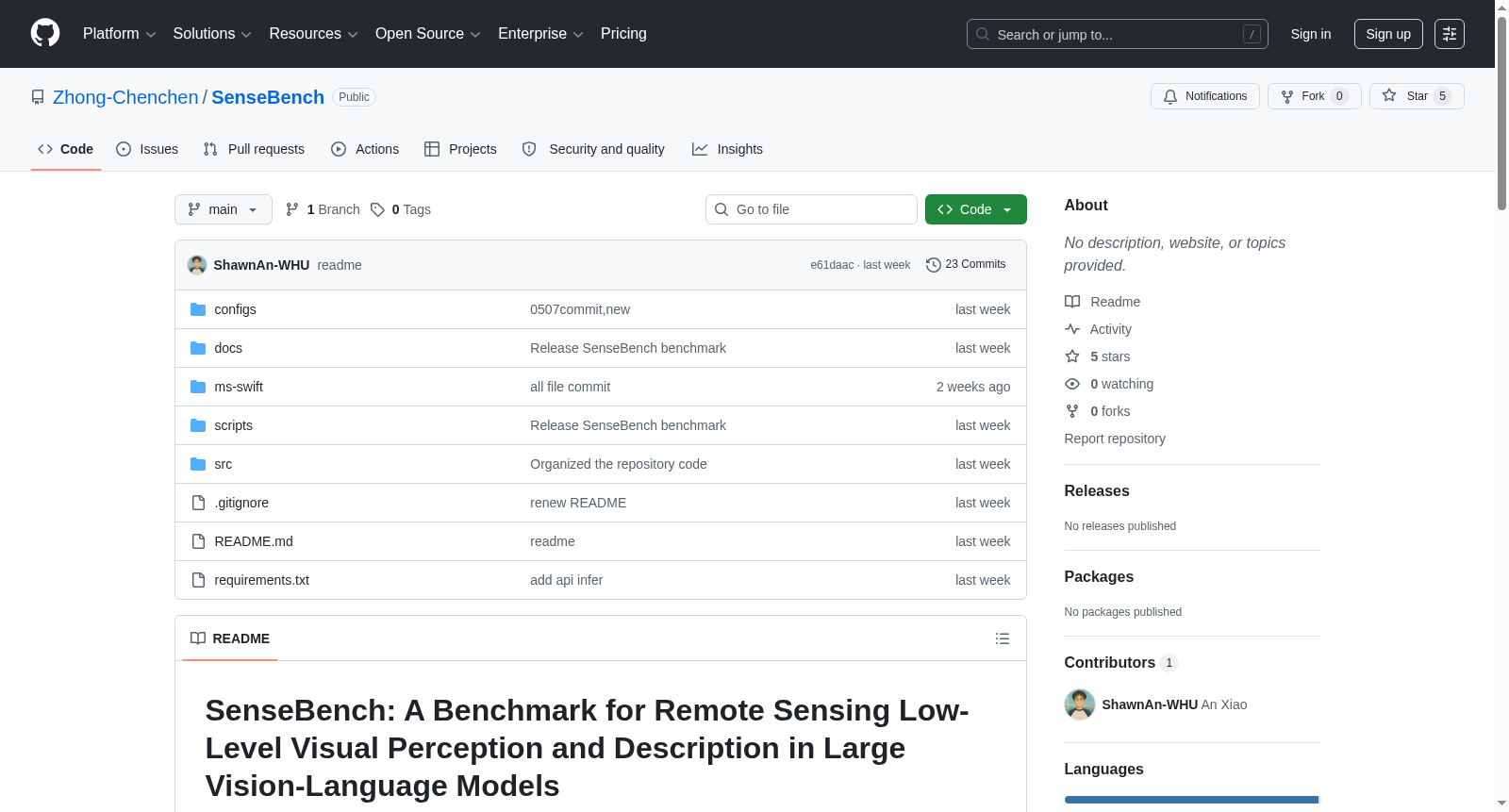Viewport: 1509px width, 812px height.
Task: Open the green Code dropdown button
Action: coord(976,209)
